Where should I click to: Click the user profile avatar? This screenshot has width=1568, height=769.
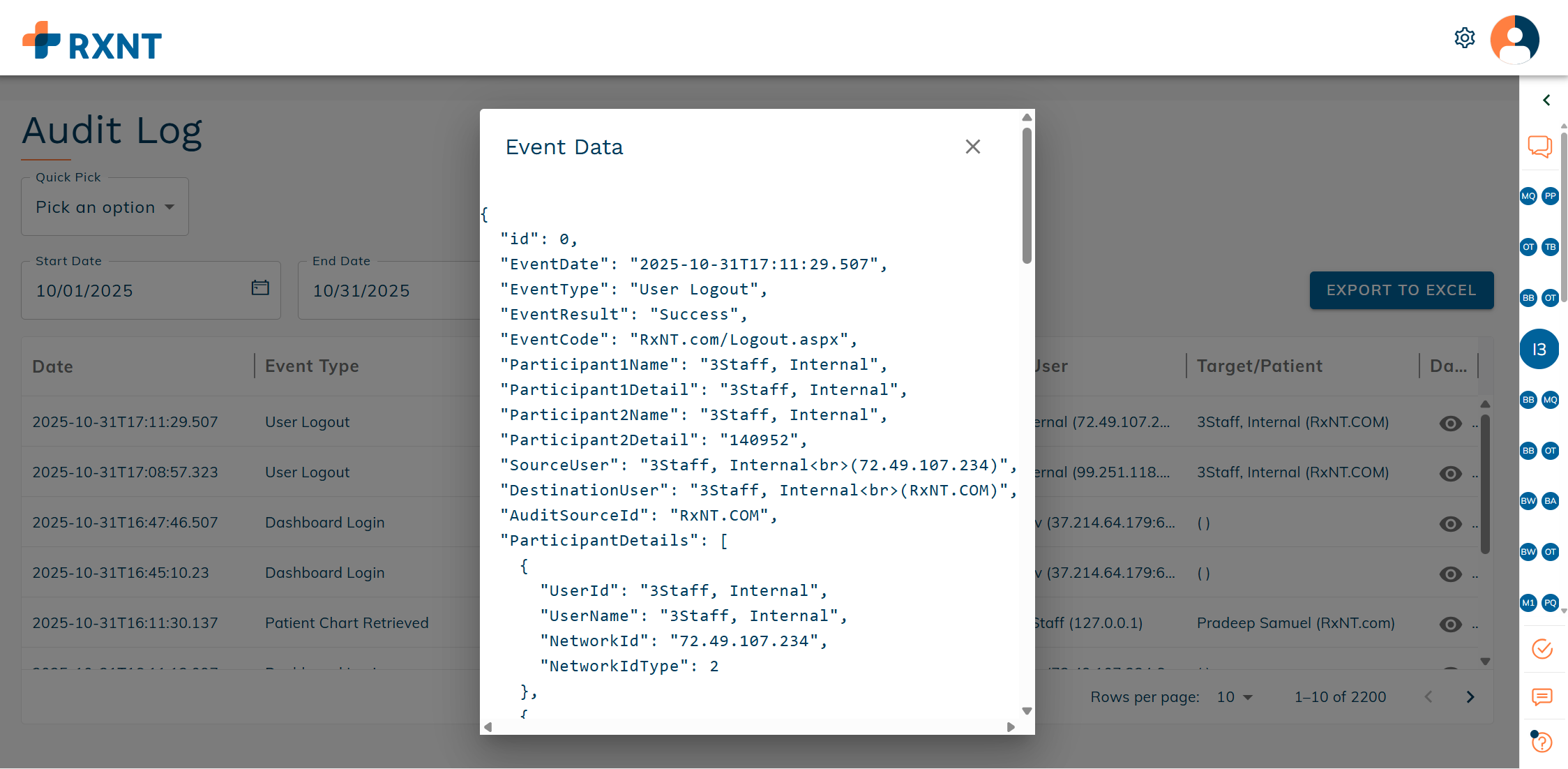(1514, 40)
